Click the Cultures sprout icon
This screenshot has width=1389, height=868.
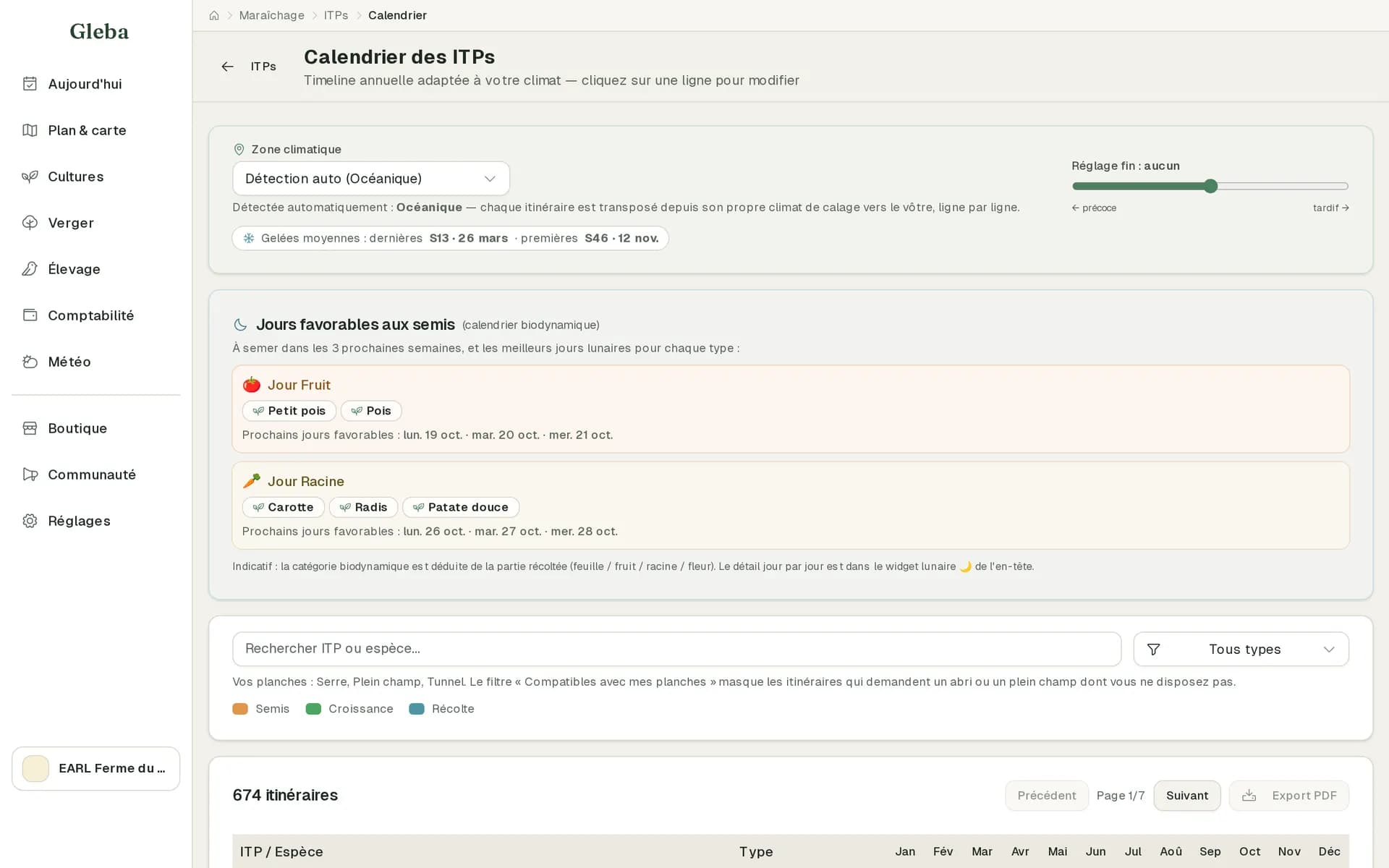click(30, 176)
